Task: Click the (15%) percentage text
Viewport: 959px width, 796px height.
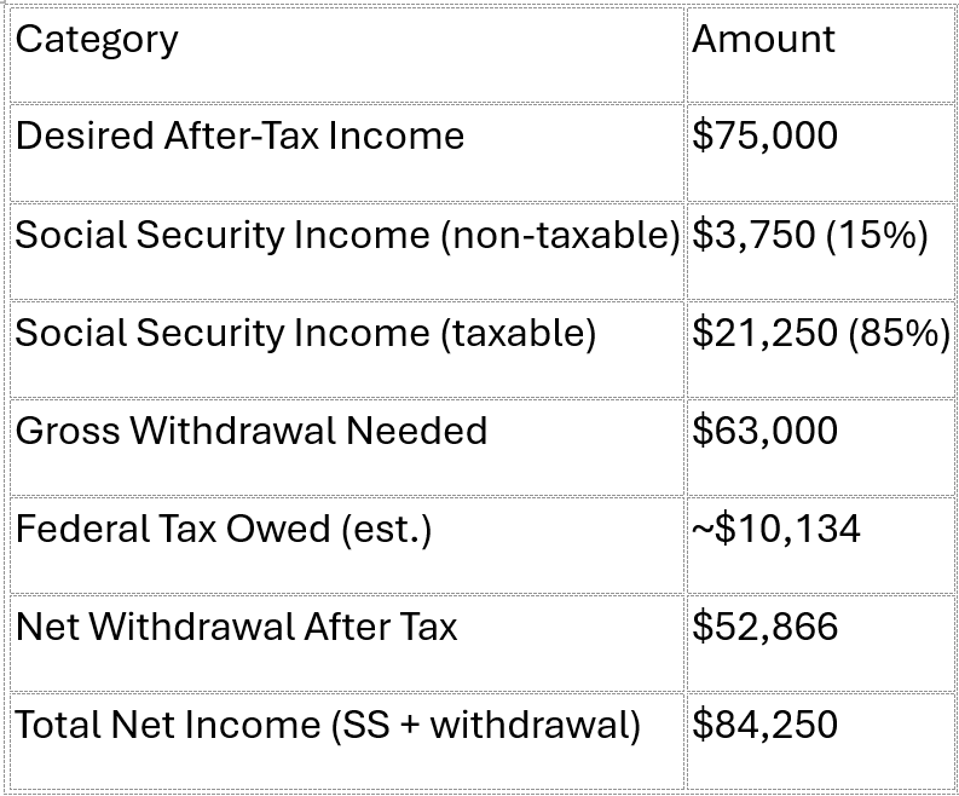Action: (x=877, y=235)
